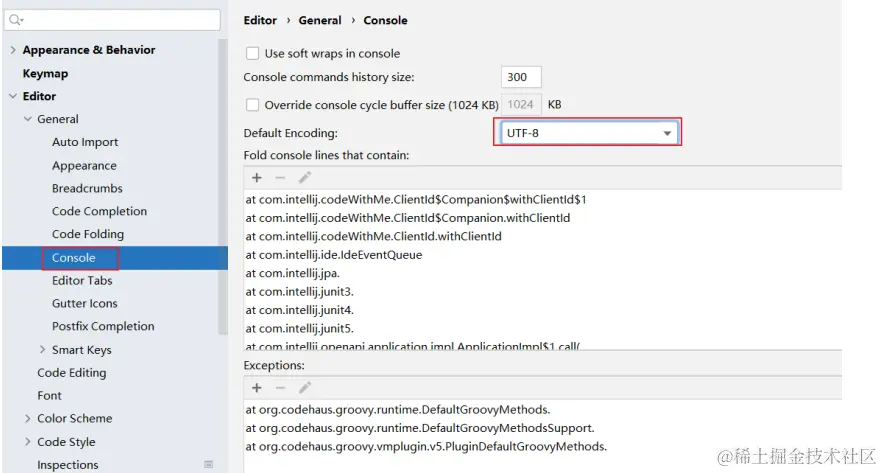Image resolution: width=883 pixels, height=473 pixels.
Task: Add a fold console line pattern
Action: (x=257, y=178)
